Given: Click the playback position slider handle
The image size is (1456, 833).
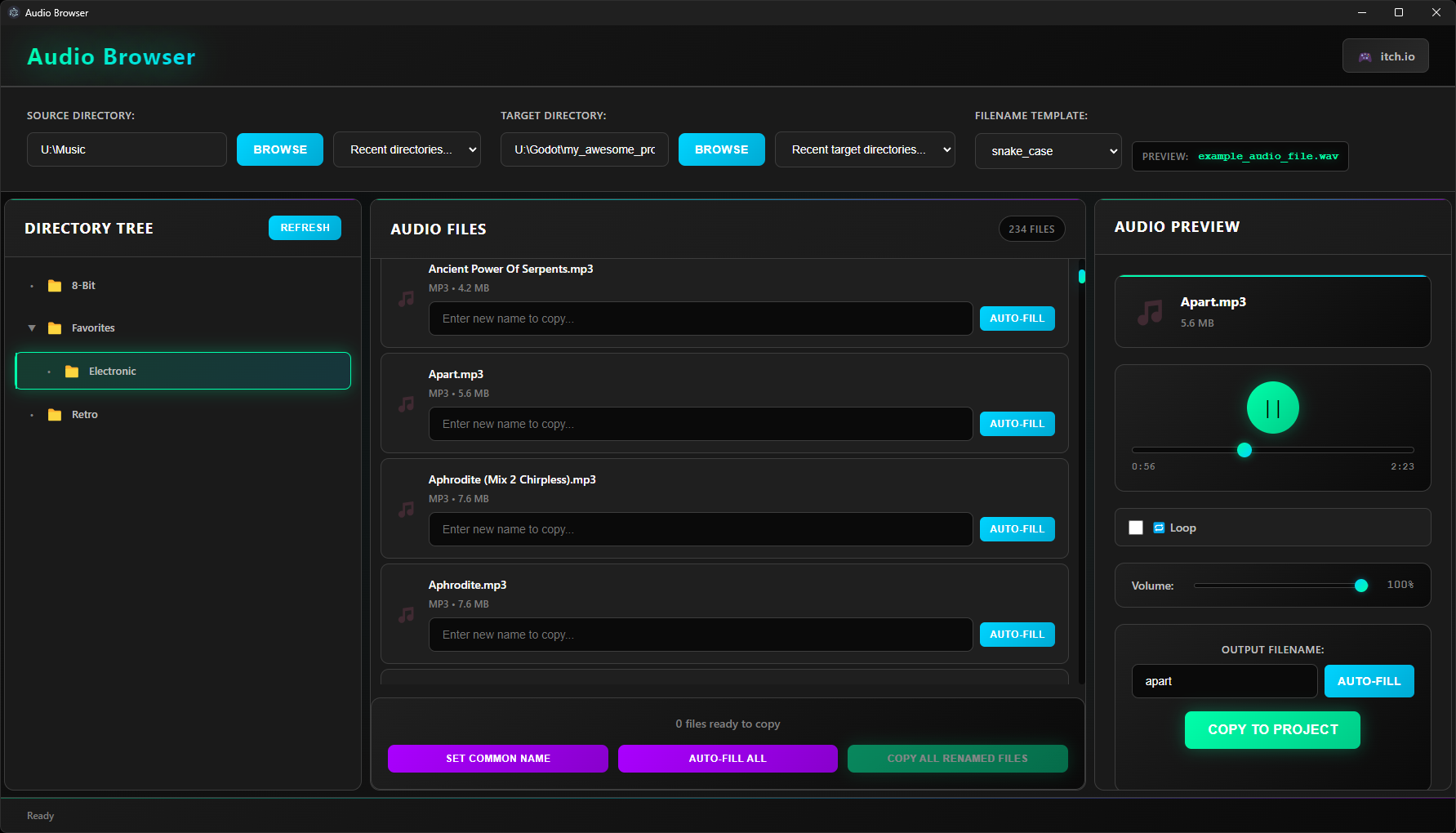Looking at the screenshot, I should click(1245, 450).
